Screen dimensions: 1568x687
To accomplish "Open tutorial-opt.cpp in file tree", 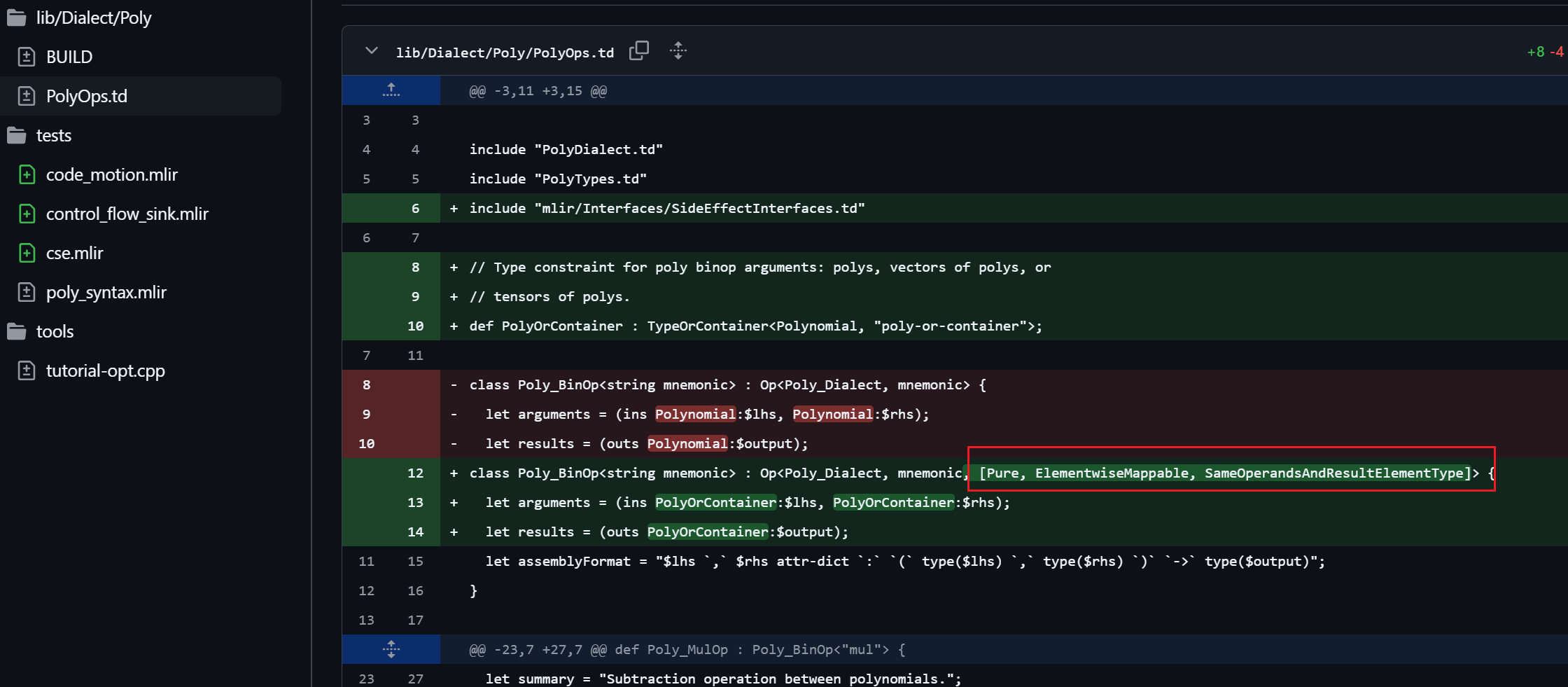I will point(106,370).
